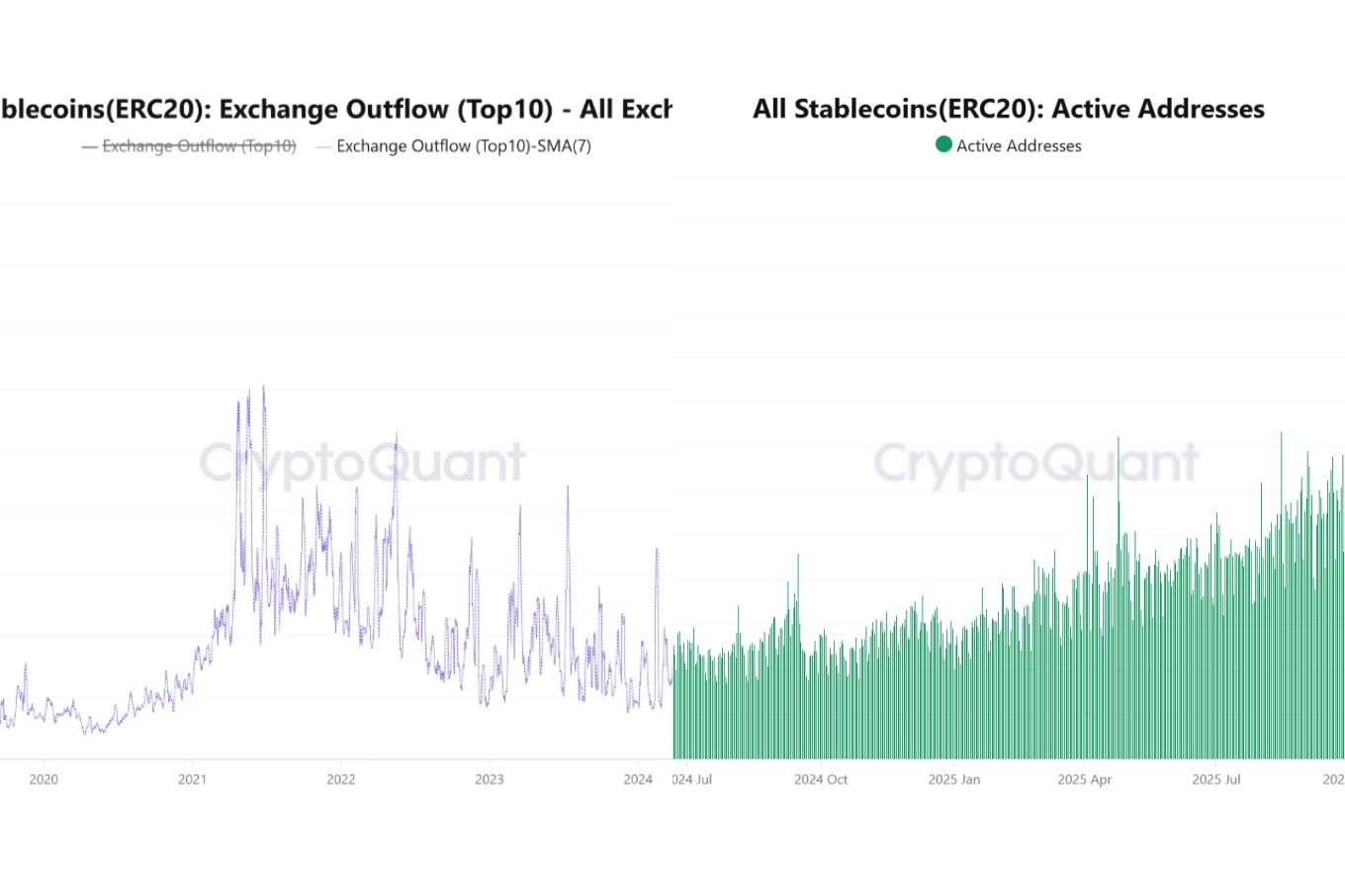
Task: Click the All Stablecoins Active Addresses chart title
Action: pyautogui.click(x=1008, y=109)
